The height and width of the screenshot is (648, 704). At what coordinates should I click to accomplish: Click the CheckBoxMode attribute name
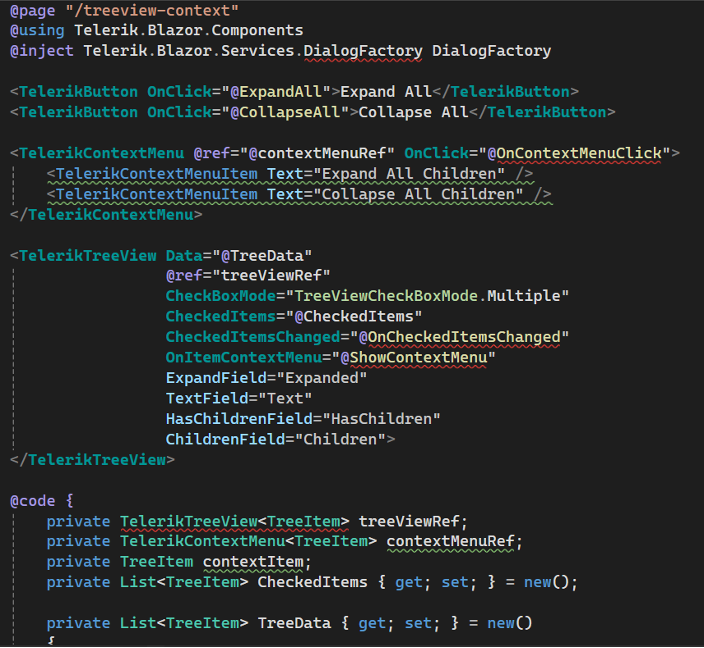(x=220, y=296)
